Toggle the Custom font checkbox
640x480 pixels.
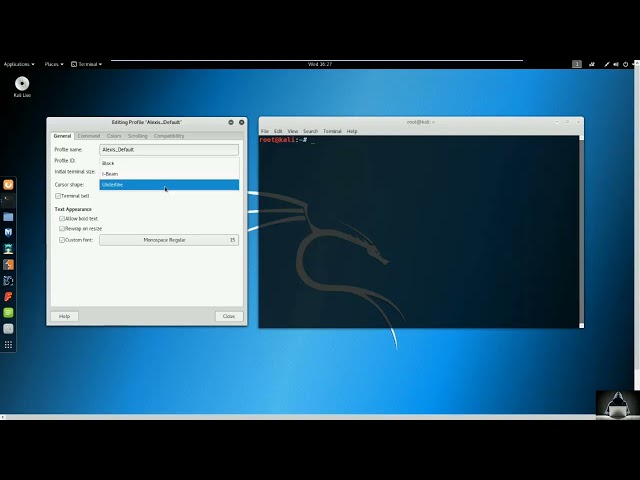(62, 240)
